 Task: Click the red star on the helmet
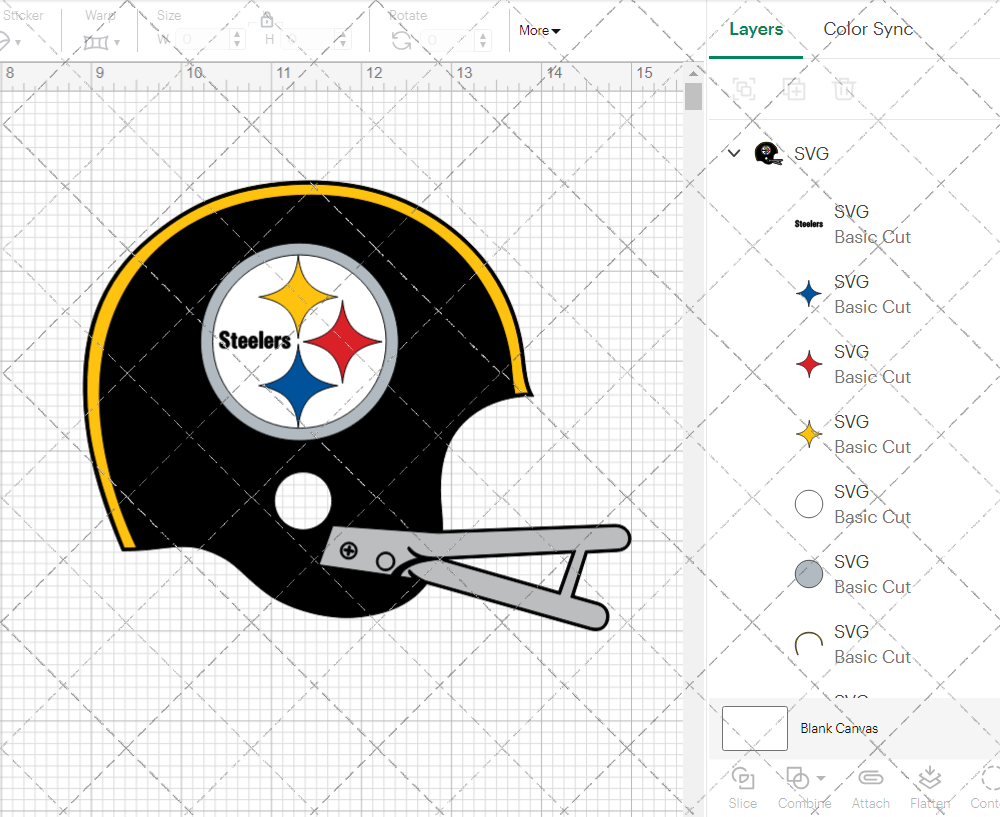pyautogui.click(x=343, y=341)
